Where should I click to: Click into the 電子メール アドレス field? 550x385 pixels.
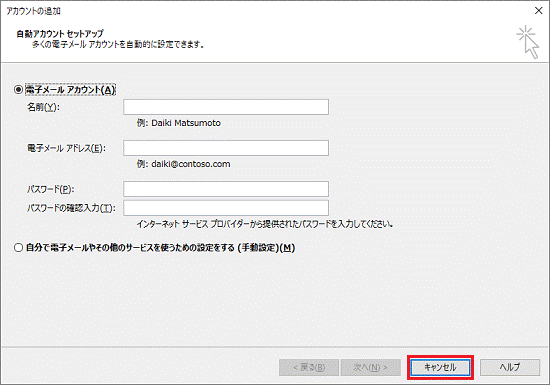pos(226,148)
